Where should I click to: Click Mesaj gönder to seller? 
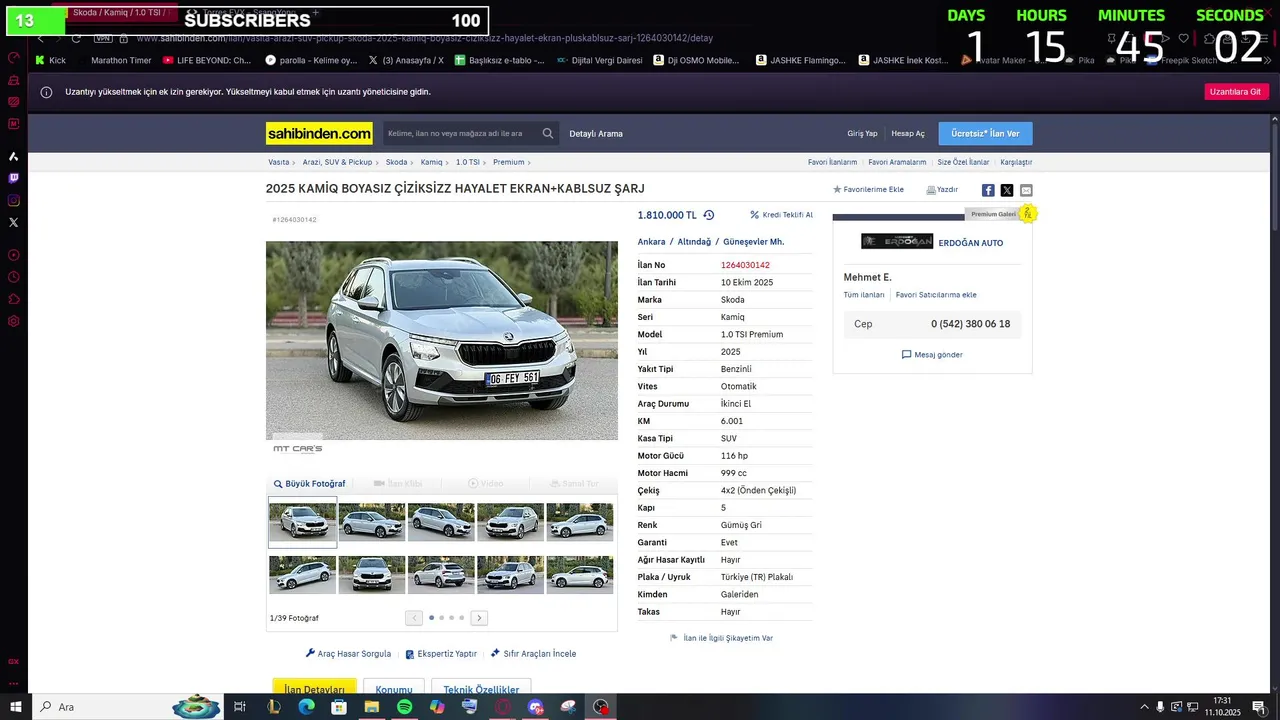(x=932, y=355)
